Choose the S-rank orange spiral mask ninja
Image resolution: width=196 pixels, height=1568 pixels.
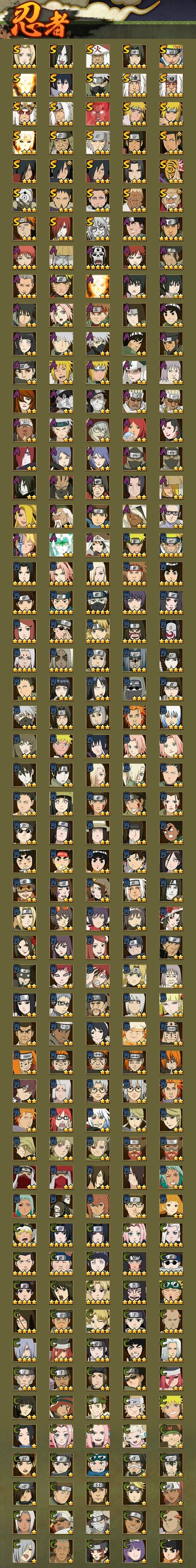[171, 172]
